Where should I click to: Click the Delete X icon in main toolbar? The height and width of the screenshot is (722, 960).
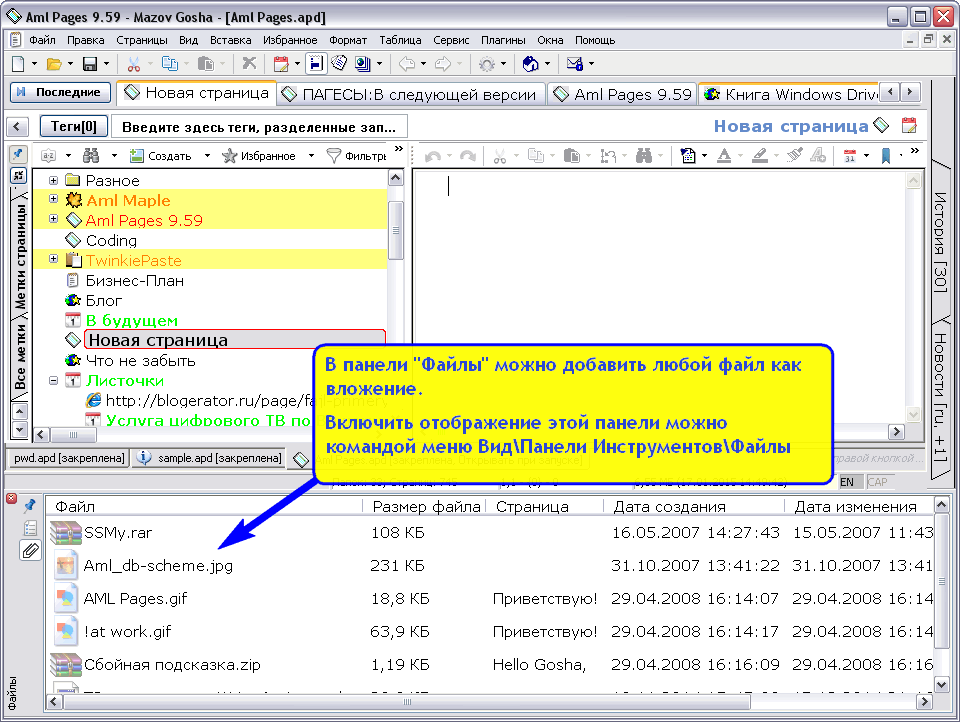tap(249, 64)
